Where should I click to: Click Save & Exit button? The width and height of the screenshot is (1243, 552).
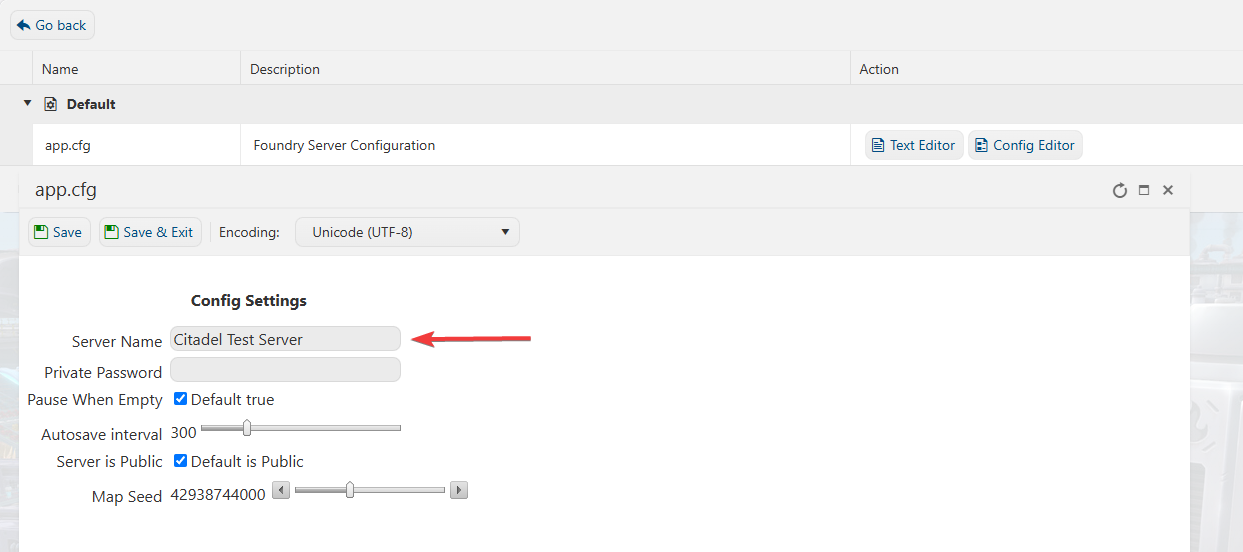coord(150,232)
